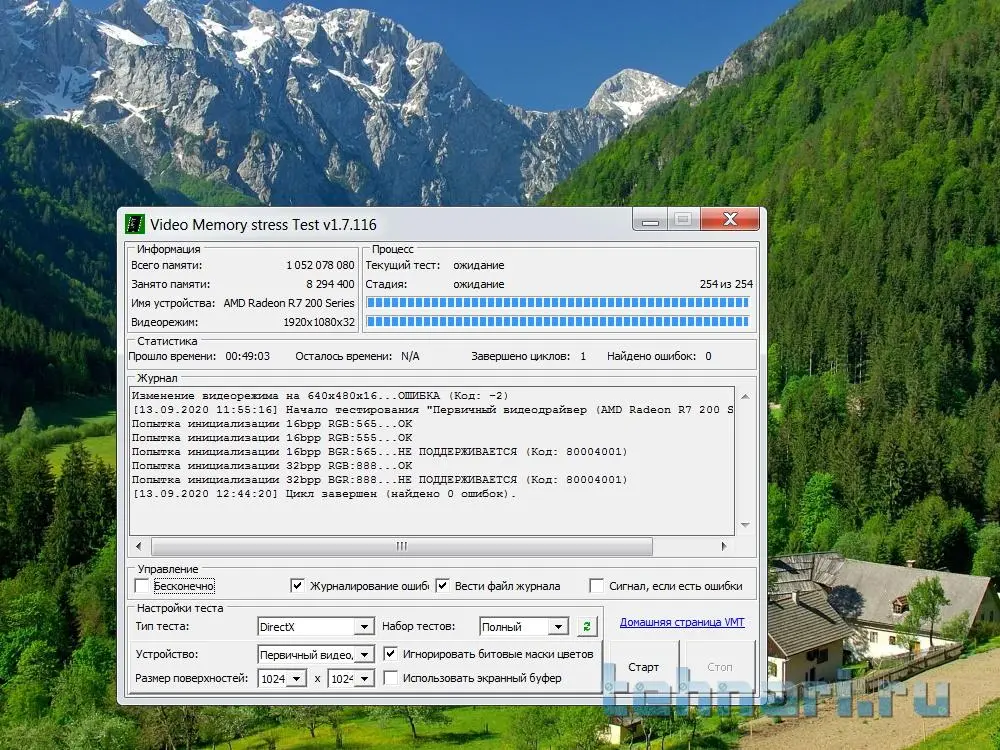Image resolution: width=1000 pixels, height=750 pixels.
Task: Click video mode value 1920x1080x32
Action: coord(319,322)
